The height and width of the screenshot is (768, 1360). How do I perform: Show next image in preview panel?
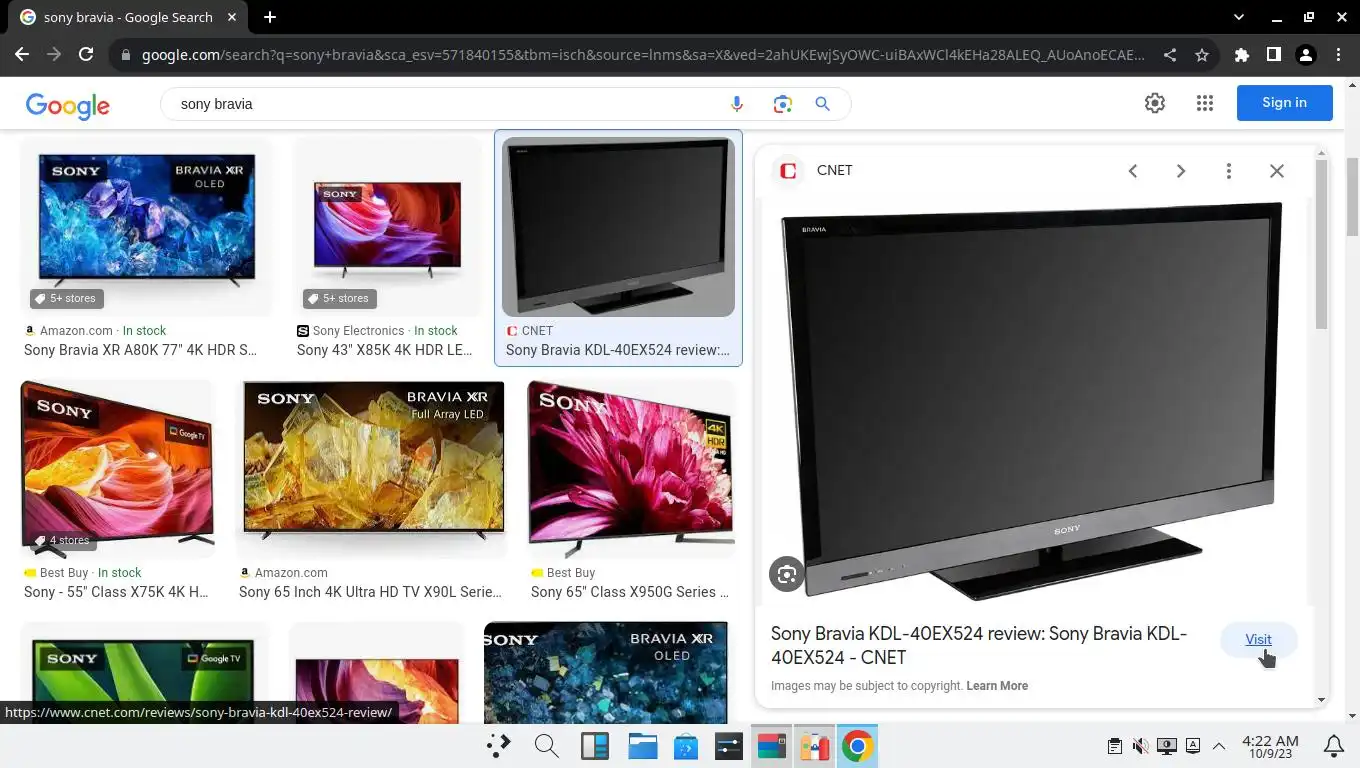click(x=1181, y=171)
